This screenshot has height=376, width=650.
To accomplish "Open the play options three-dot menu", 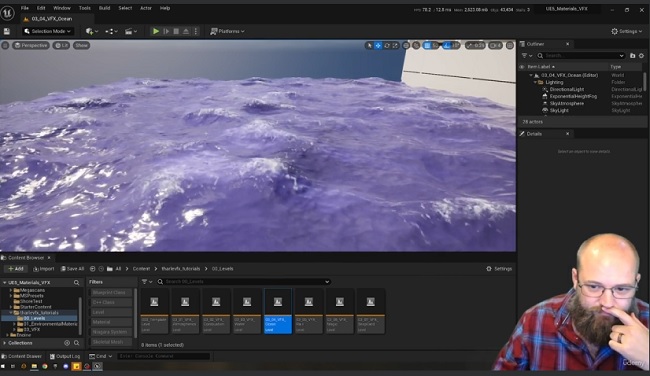I will tap(196, 31).
